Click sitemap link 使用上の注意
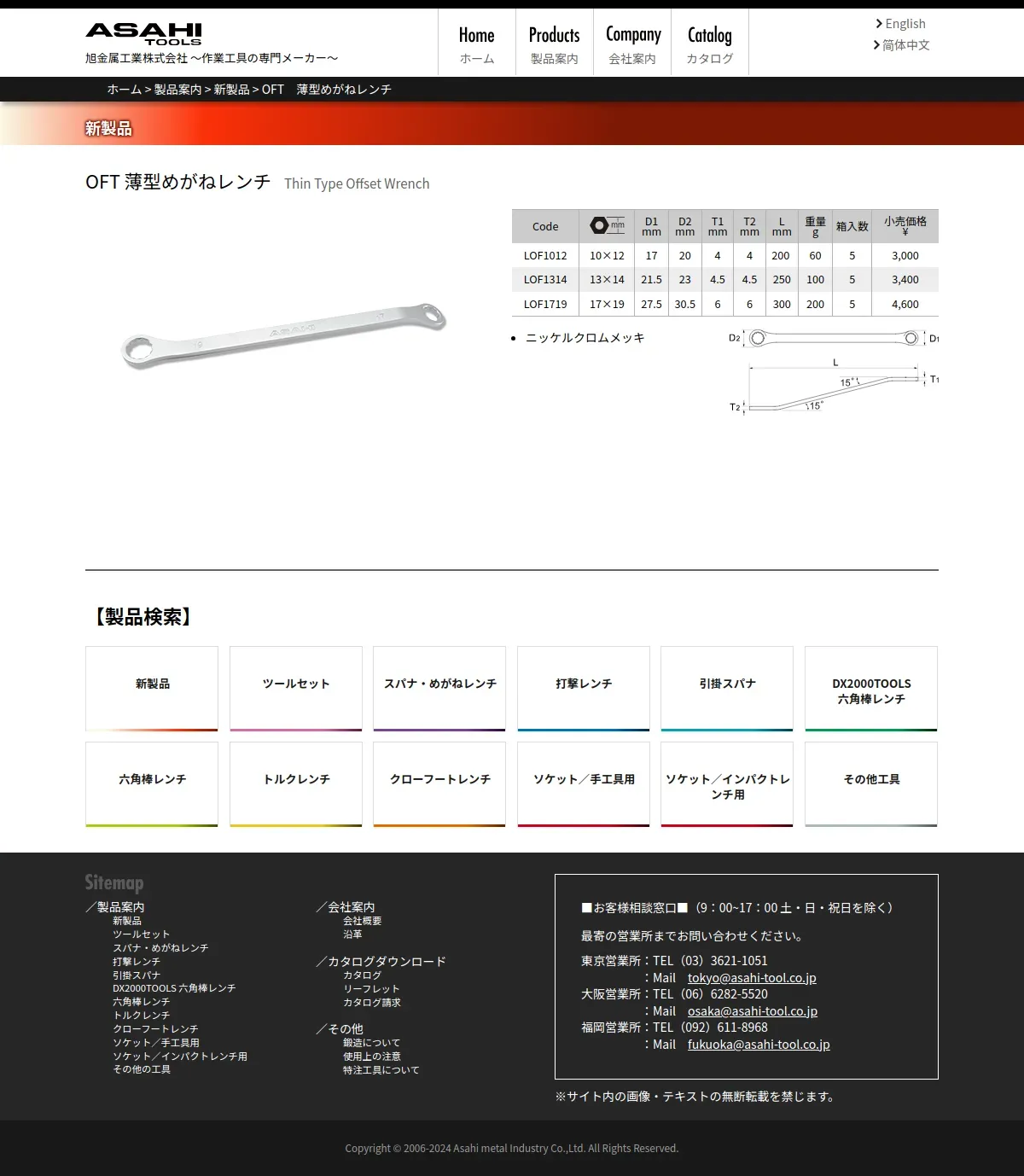The height and width of the screenshot is (1176, 1024). point(372,1057)
